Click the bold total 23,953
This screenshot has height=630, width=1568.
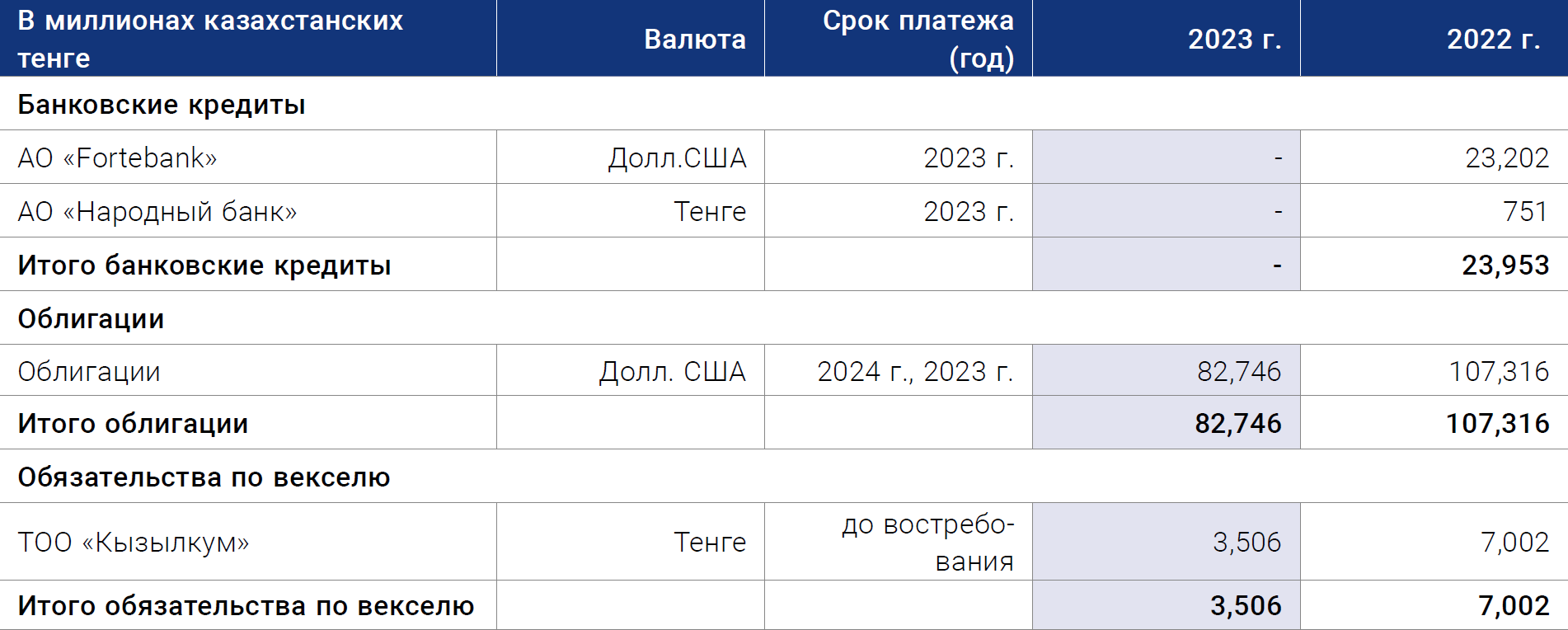coord(1505,265)
